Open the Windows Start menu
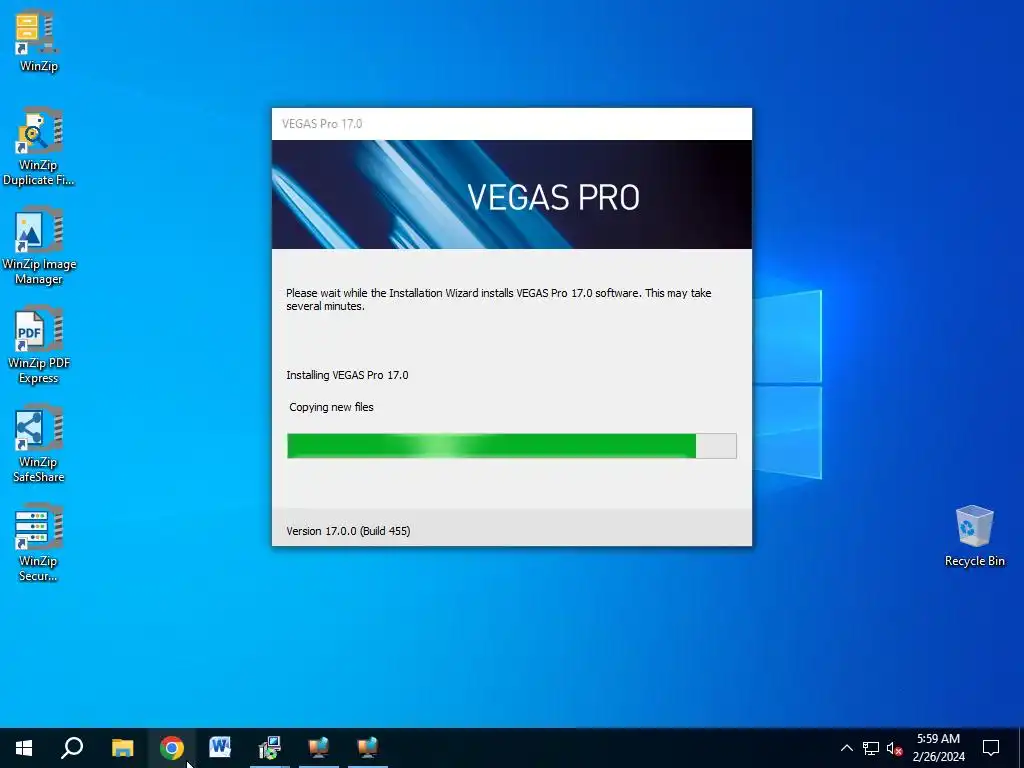The height and width of the screenshot is (768, 1024). (24, 748)
